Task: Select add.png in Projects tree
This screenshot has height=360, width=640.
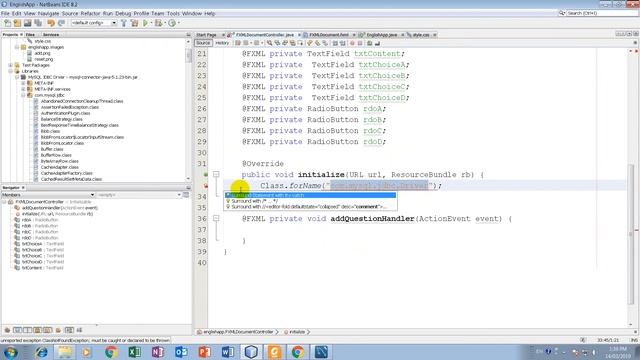Action: pyautogui.click(x=42, y=53)
